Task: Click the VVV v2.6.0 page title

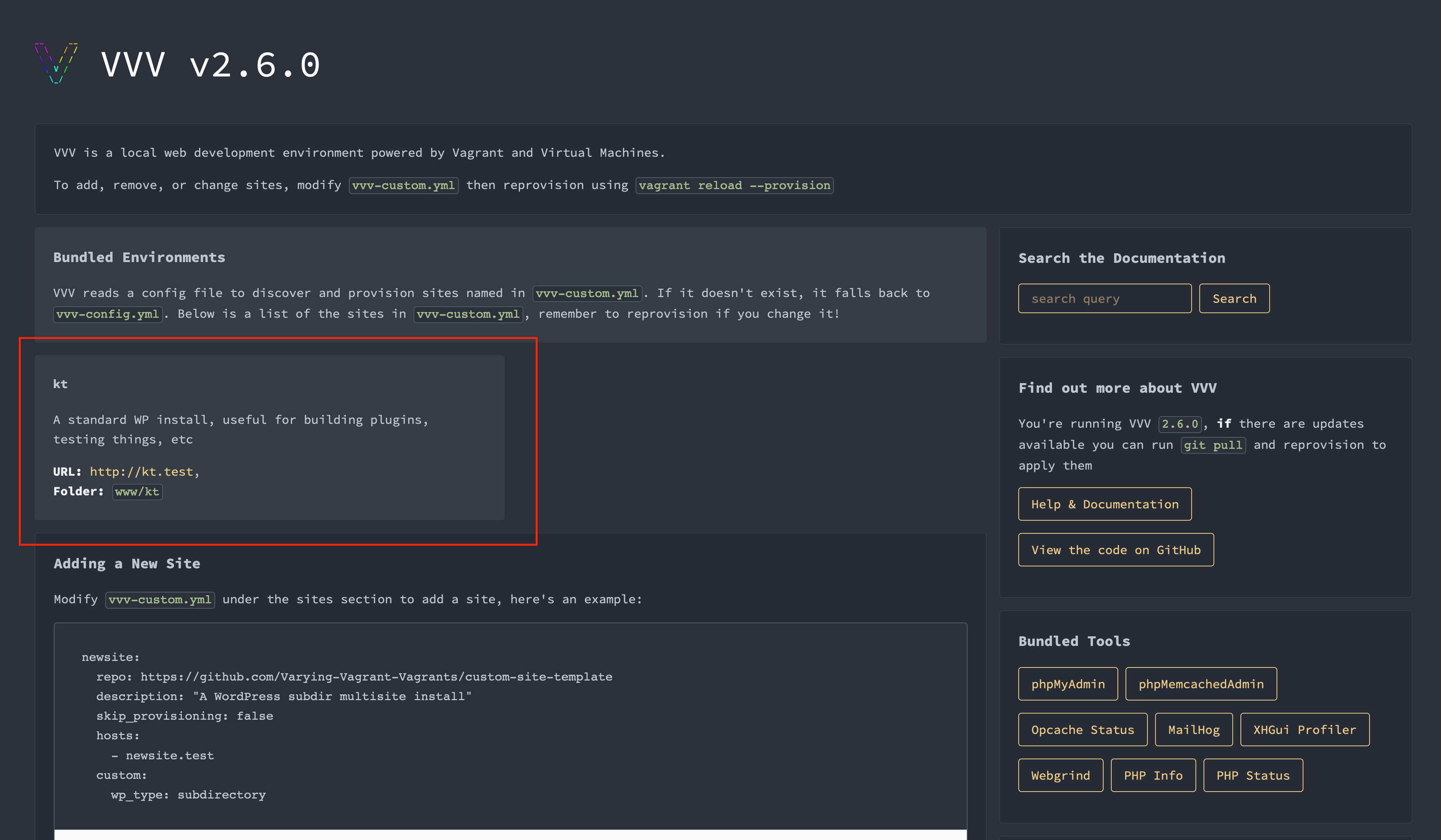Action: [211, 65]
